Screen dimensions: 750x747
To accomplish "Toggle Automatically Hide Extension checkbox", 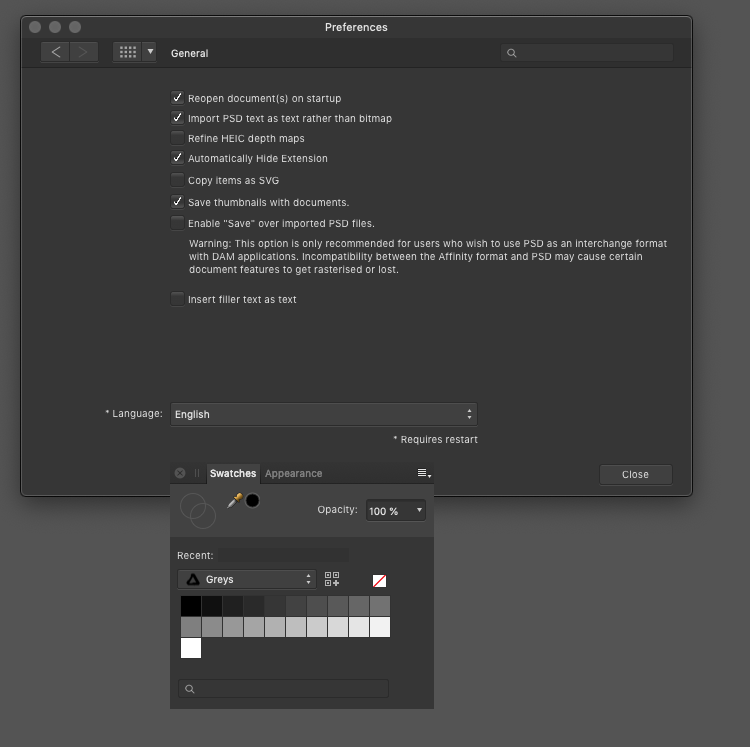I will tap(177, 158).
